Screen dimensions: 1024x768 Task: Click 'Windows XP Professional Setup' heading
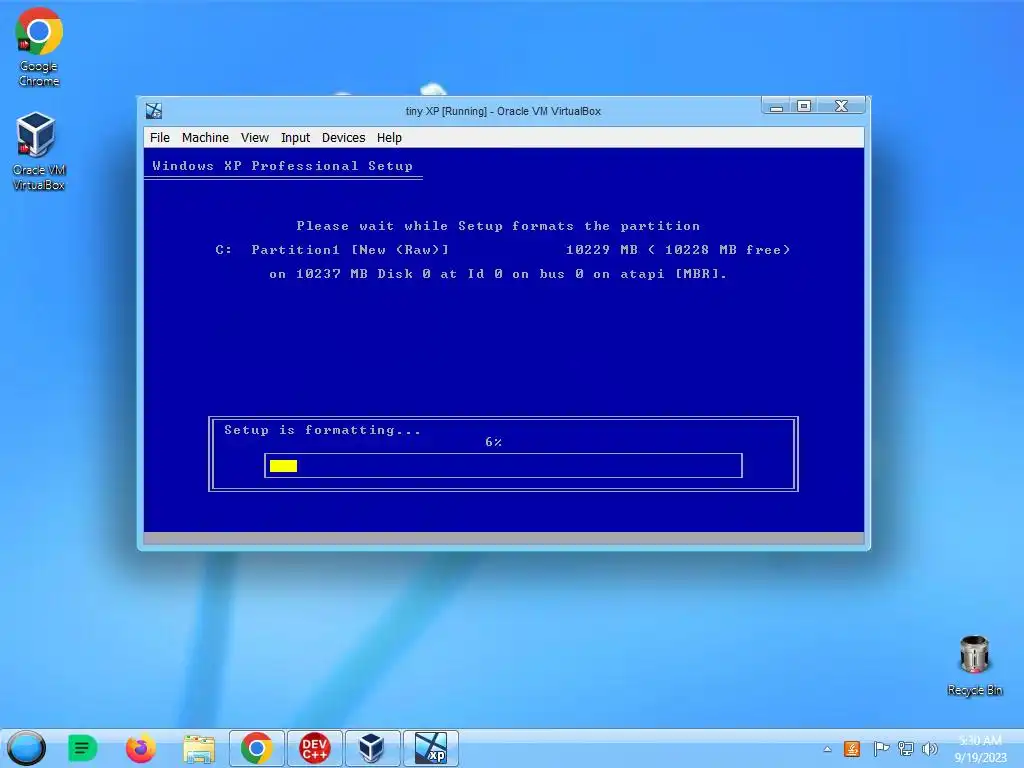(283, 166)
